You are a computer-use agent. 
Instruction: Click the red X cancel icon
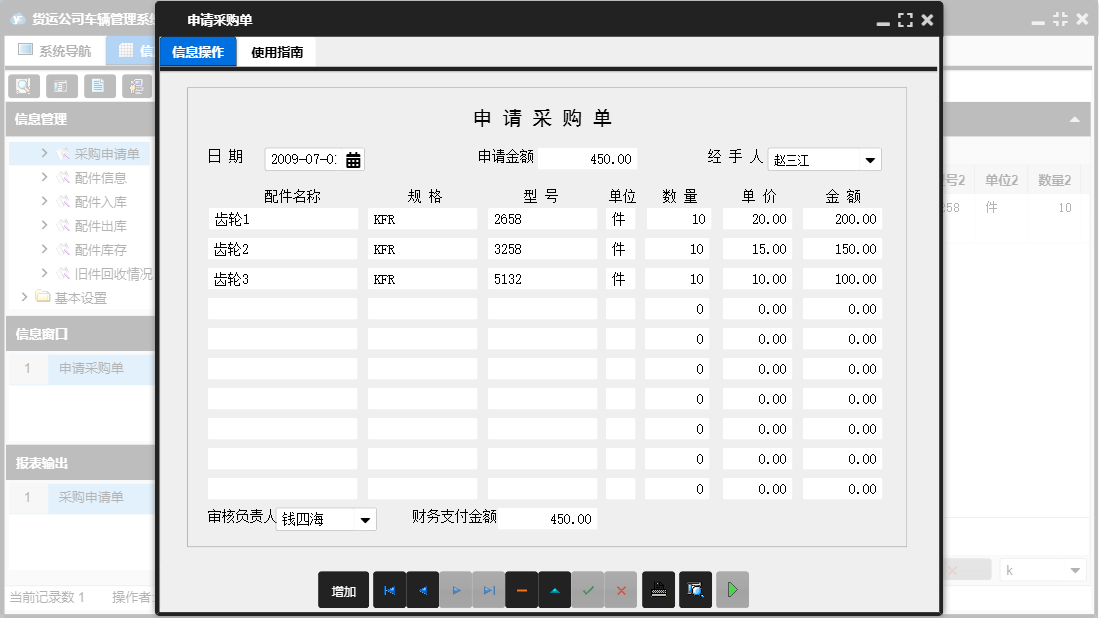tap(621, 590)
